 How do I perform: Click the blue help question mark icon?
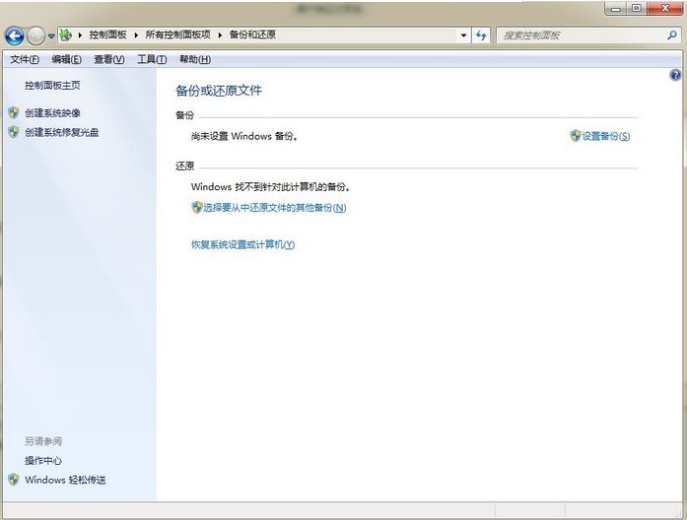675,75
